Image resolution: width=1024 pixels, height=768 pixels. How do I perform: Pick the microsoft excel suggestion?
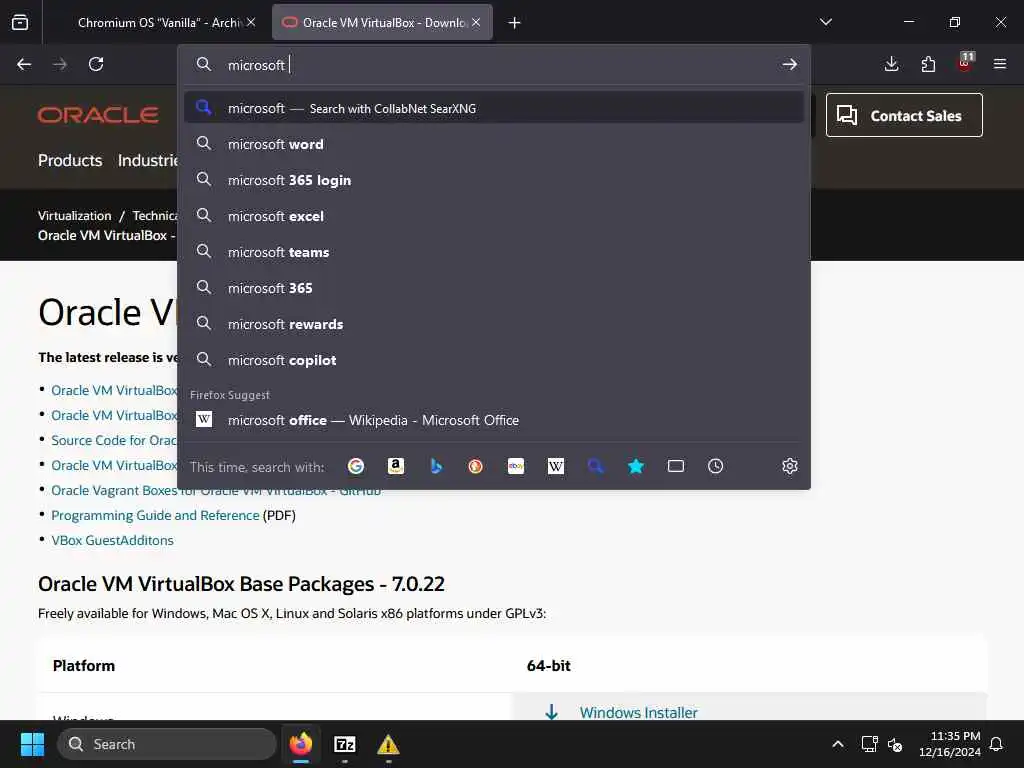[494, 216]
